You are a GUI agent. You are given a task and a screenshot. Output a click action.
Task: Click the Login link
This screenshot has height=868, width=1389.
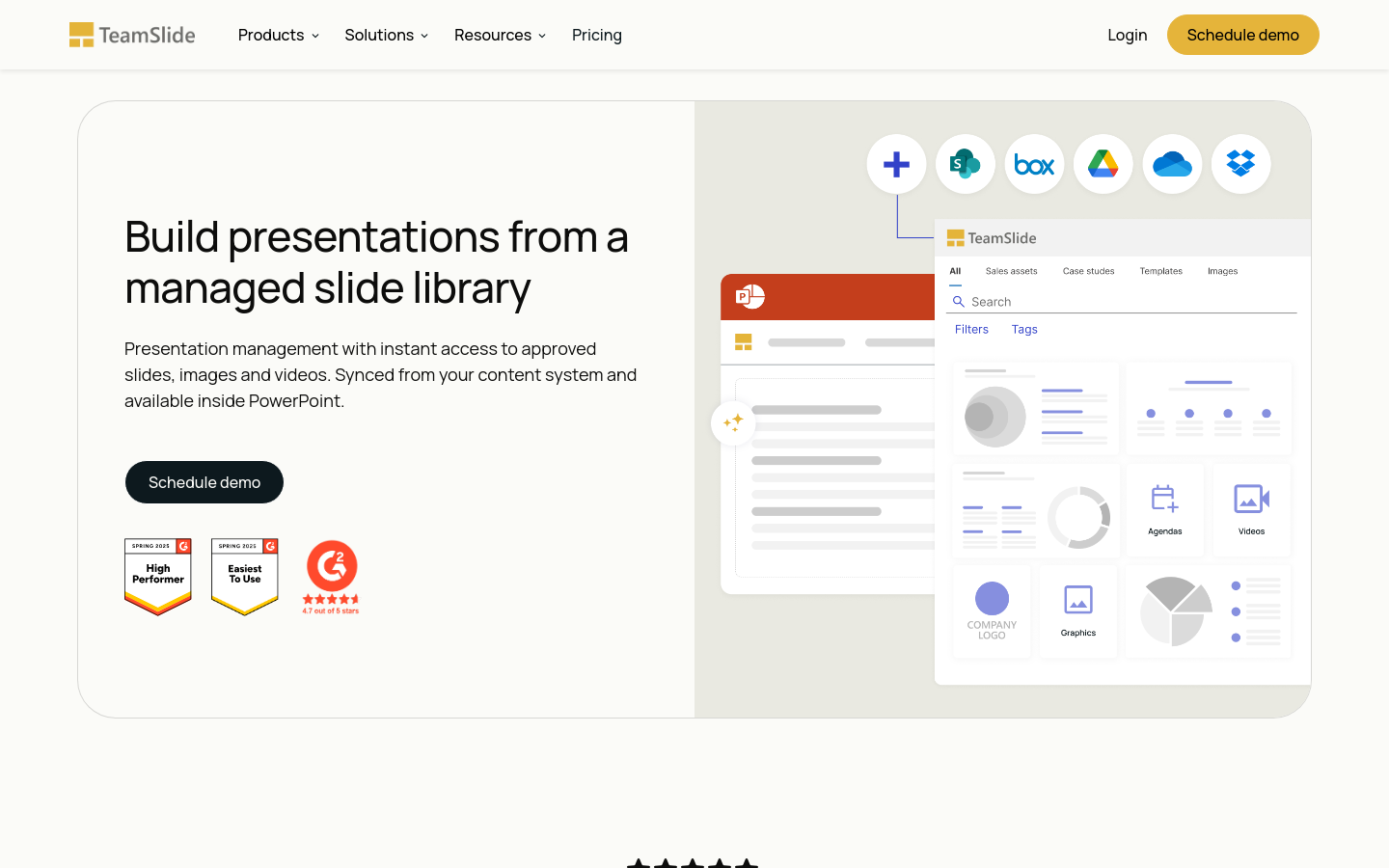tap(1127, 35)
